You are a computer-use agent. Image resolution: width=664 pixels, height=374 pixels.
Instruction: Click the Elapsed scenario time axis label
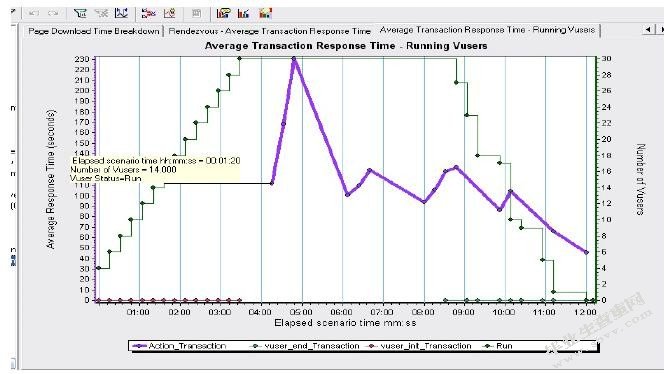pyautogui.click(x=345, y=323)
